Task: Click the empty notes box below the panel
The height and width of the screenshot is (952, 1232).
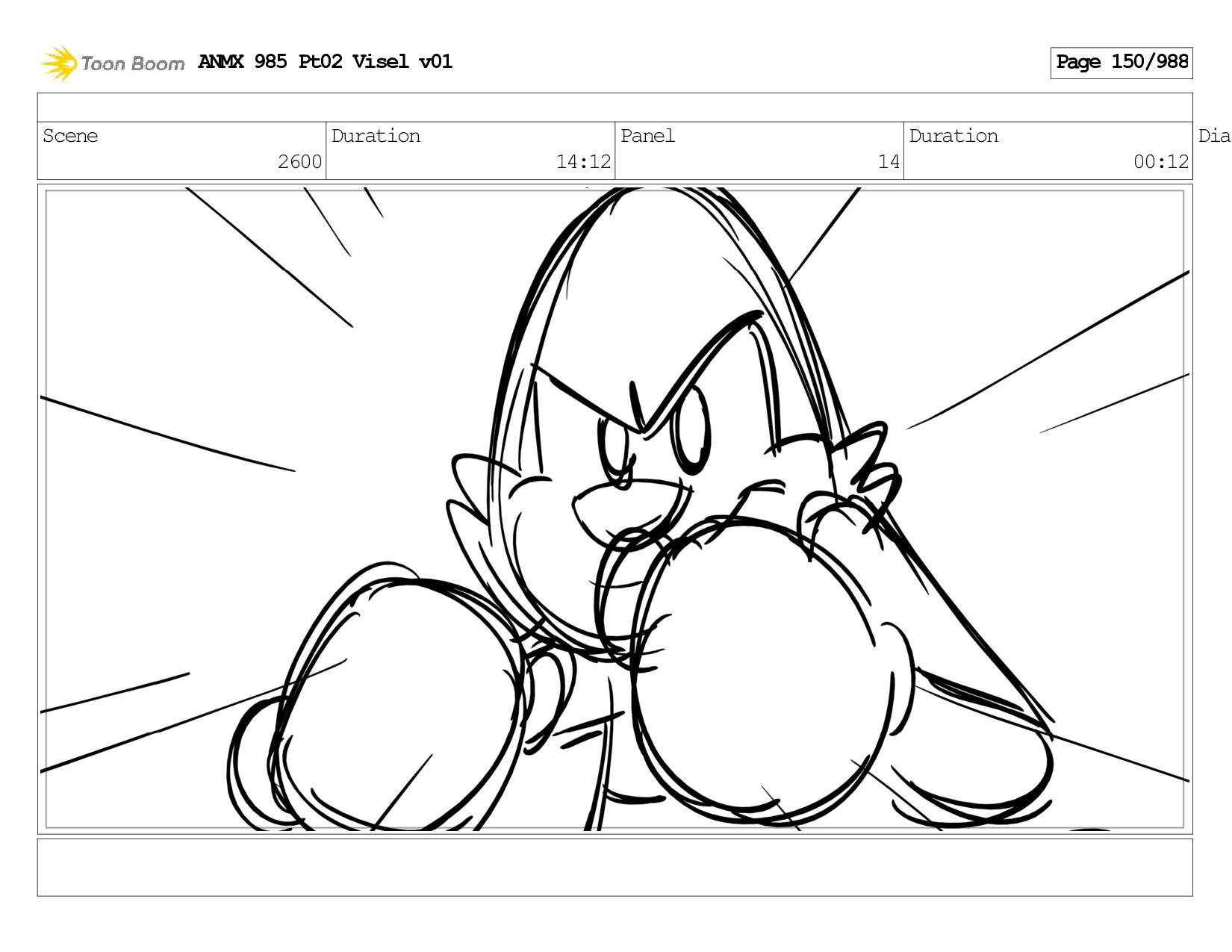Action: [x=615, y=868]
